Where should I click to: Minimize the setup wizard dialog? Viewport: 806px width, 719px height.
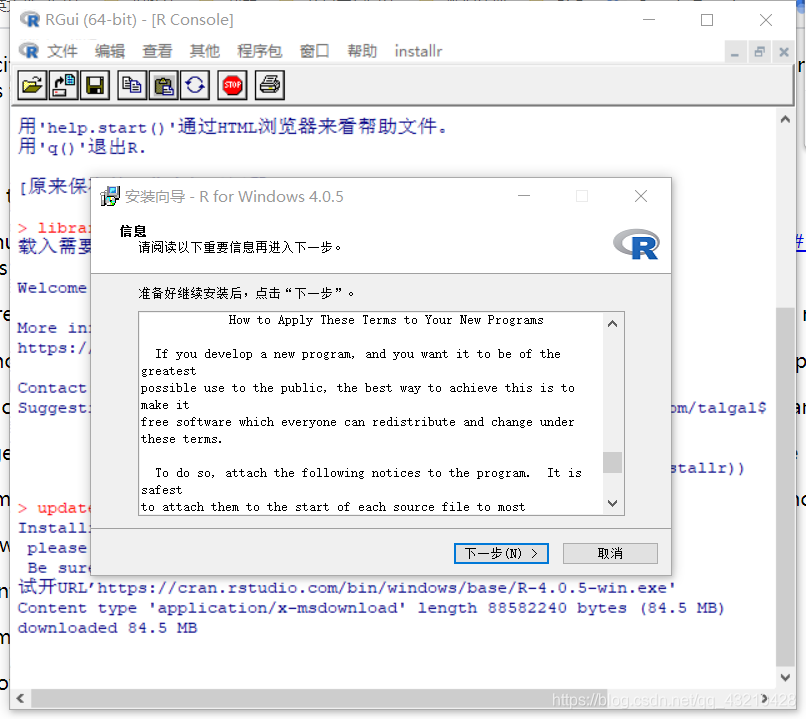tap(524, 196)
